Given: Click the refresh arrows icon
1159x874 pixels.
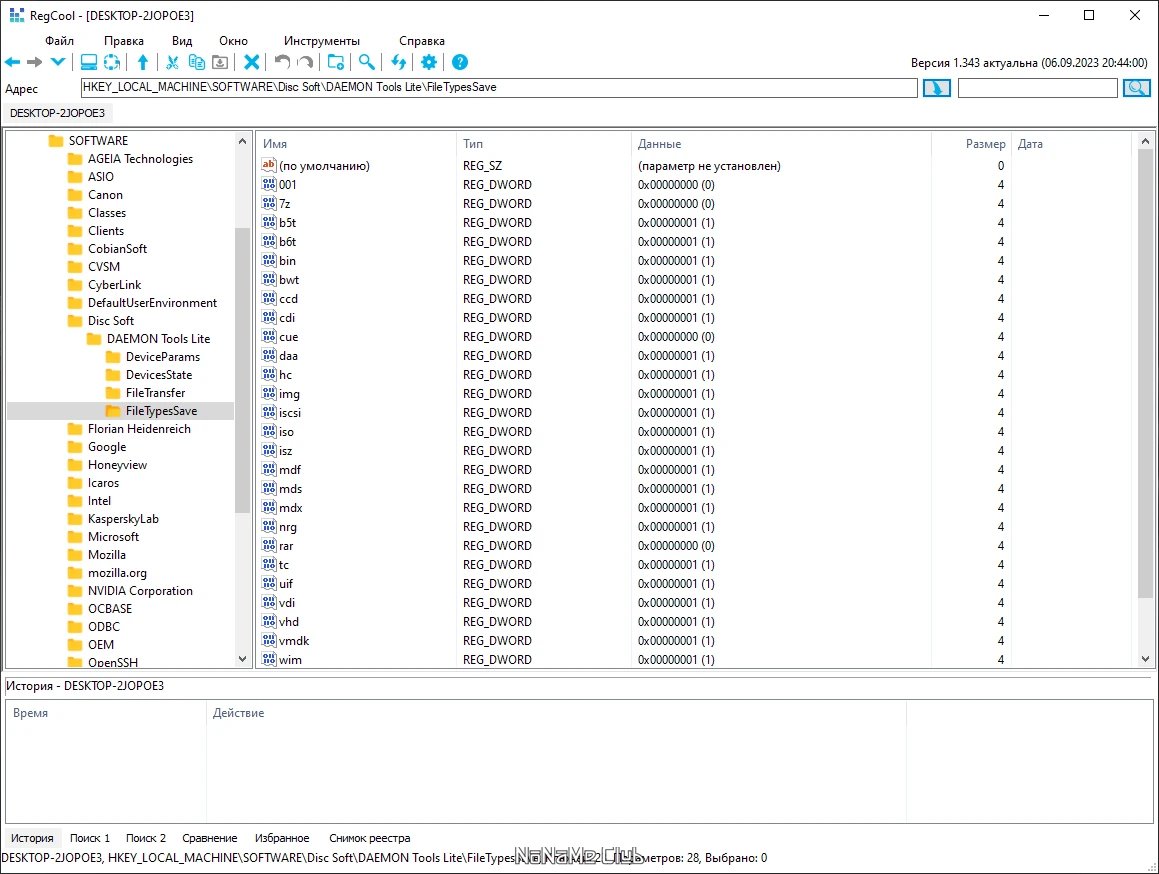Looking at the screenshot, I should pos(398,62).
